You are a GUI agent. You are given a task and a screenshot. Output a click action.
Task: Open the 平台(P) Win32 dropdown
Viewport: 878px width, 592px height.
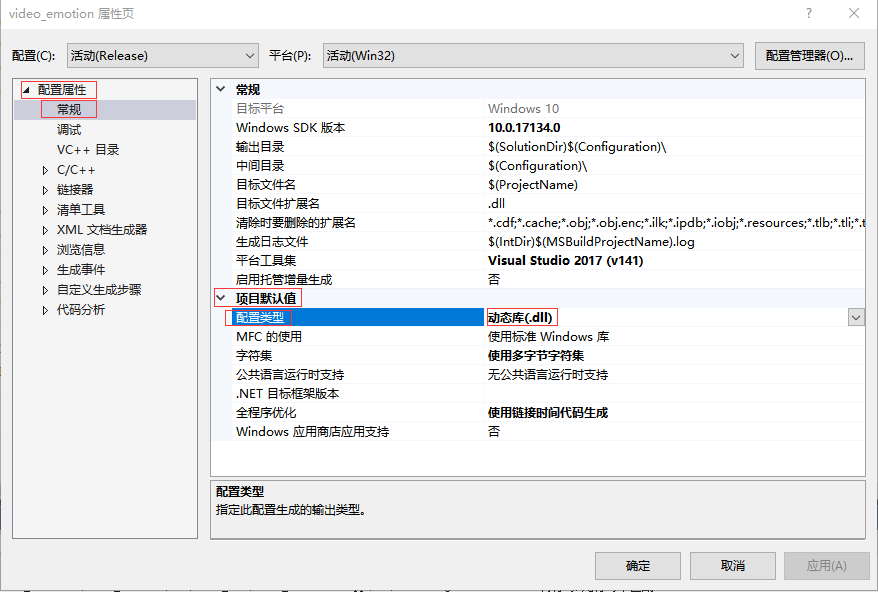click(x=533, y=56)
